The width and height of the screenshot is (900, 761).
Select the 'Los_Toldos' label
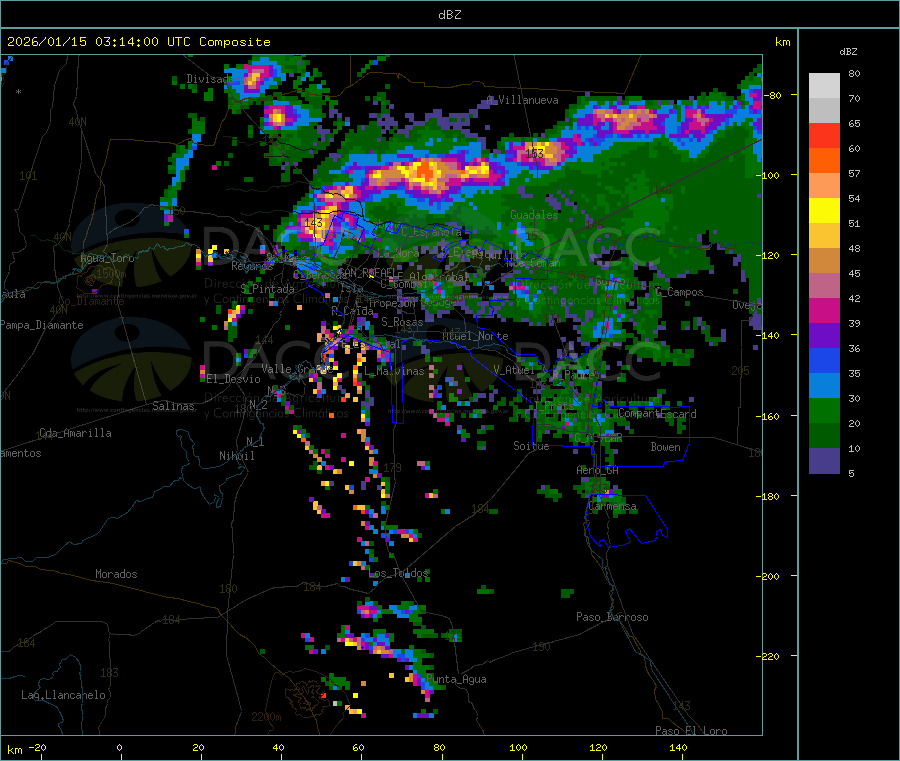(398, 573)
